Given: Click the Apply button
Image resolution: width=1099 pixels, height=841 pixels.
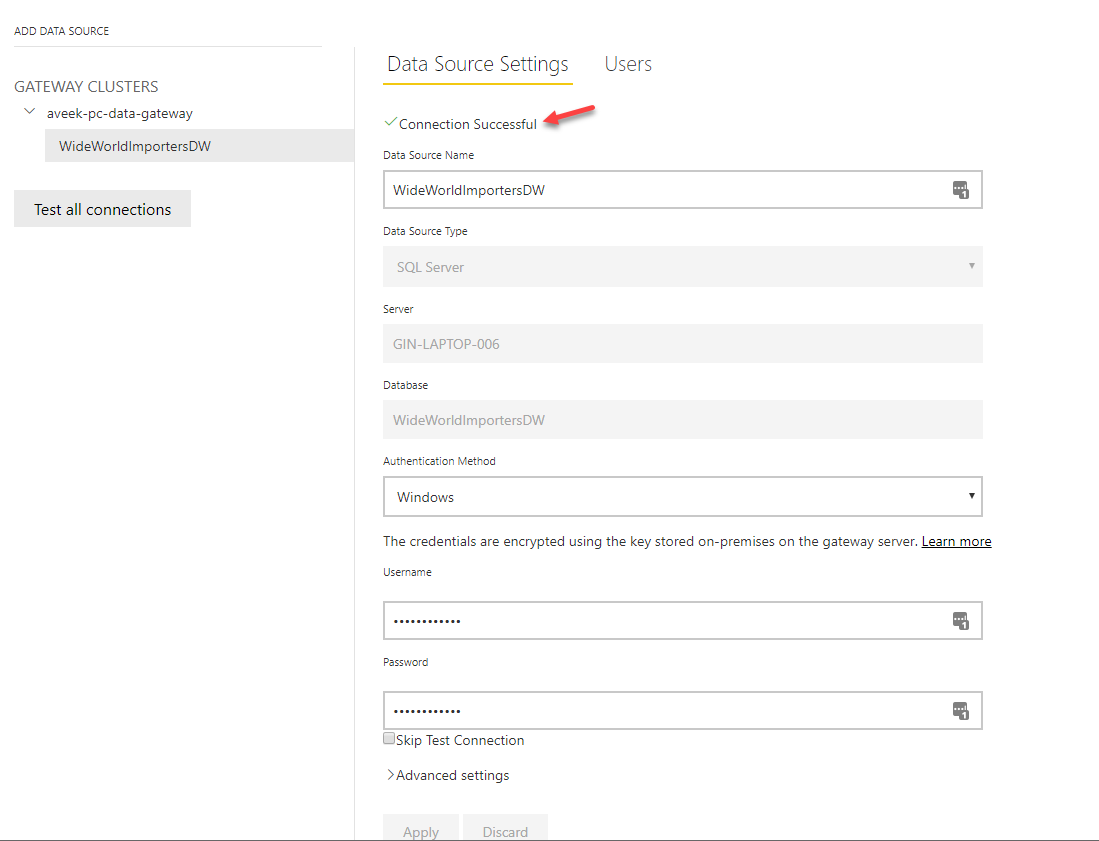Looking at the screenshot, I should [x=420, y=830].
